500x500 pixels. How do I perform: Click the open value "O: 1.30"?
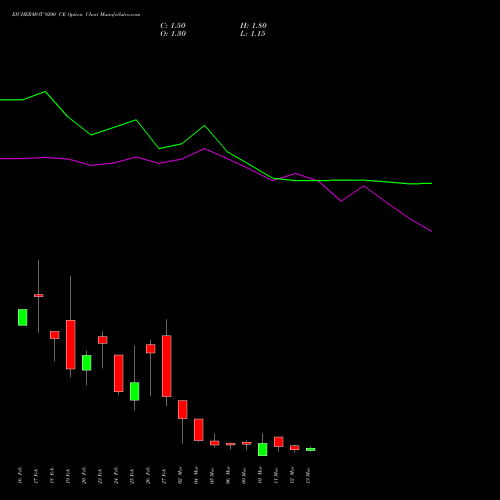click(173, 34)
